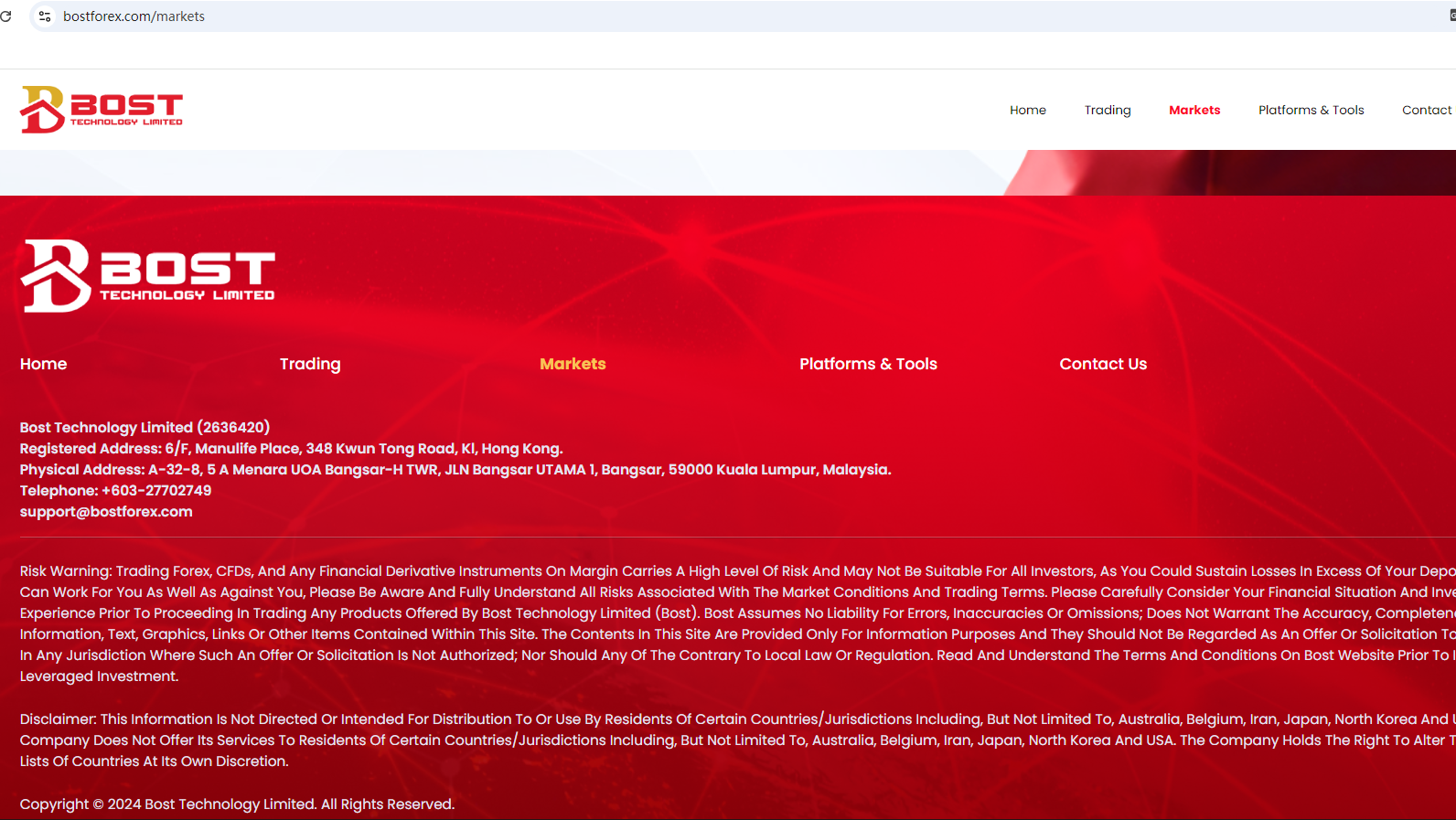Click the white Bost Technology Limited footer logo
Screen dimensions: 1456x820
click(147, 276)
